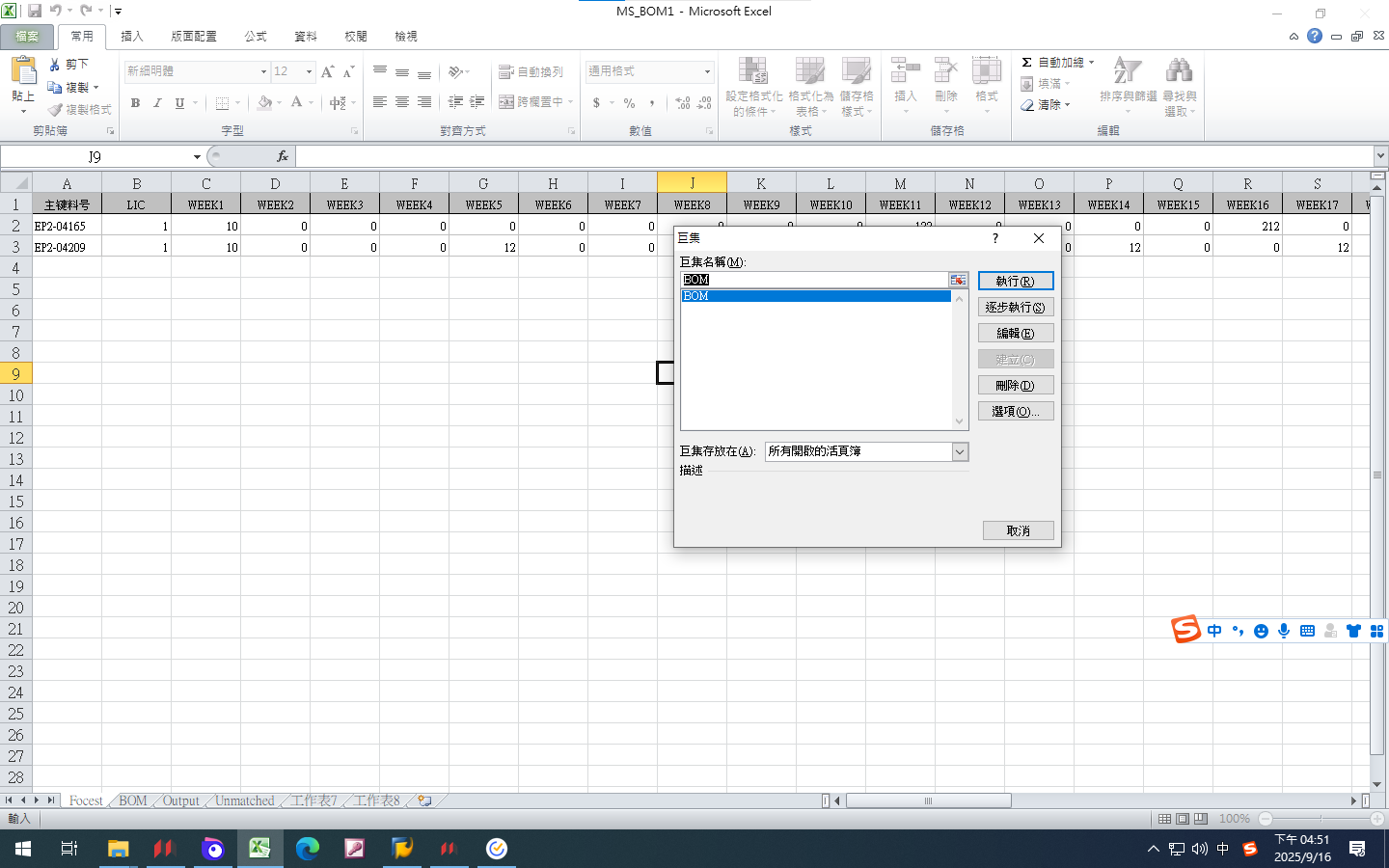Image resolution: width=1389 pixels, height=868 pixels.
Task: Expand the number format dropdown
Action: pos(707,71)
